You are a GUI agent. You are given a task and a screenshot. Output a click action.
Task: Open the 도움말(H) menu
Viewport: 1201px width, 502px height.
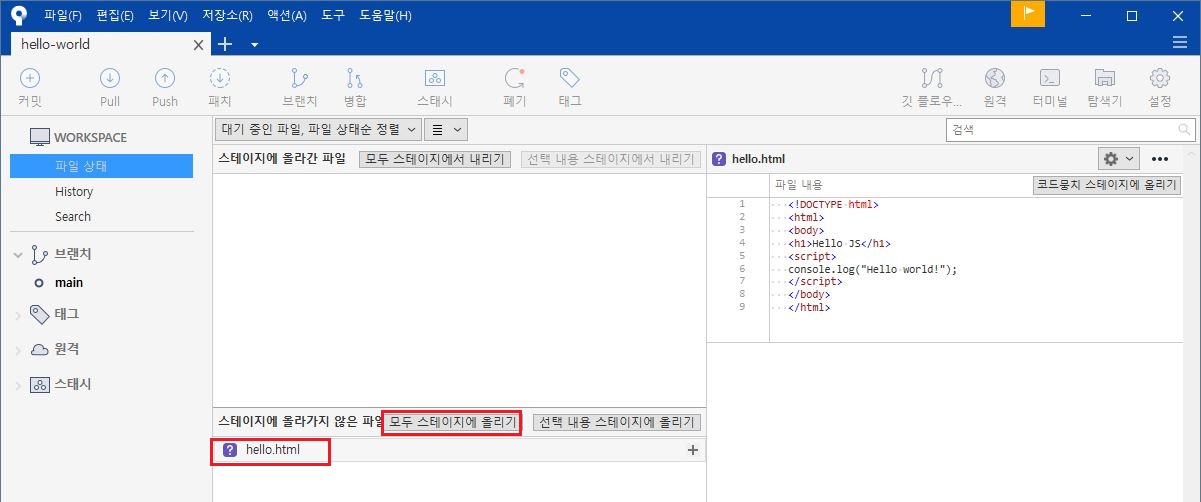point(385,16)
